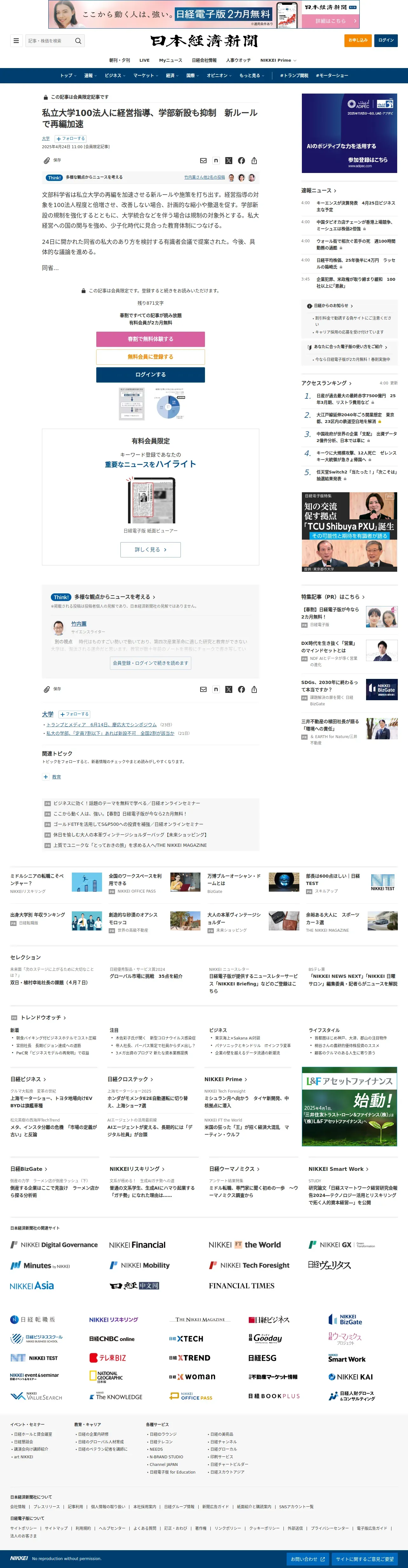Click the save clip icon below the headline
The width and height of the screenshot is (408, 1568).
(x=47, y=161)
